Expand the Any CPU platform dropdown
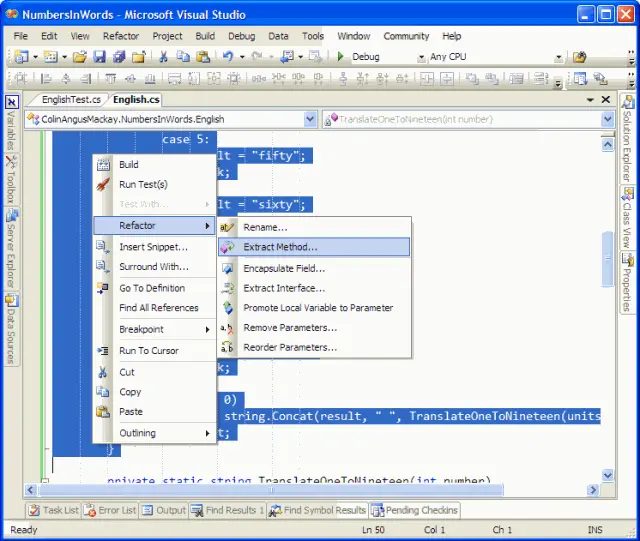Viewport: 640px width, 541px height. (x=559, y=58)
